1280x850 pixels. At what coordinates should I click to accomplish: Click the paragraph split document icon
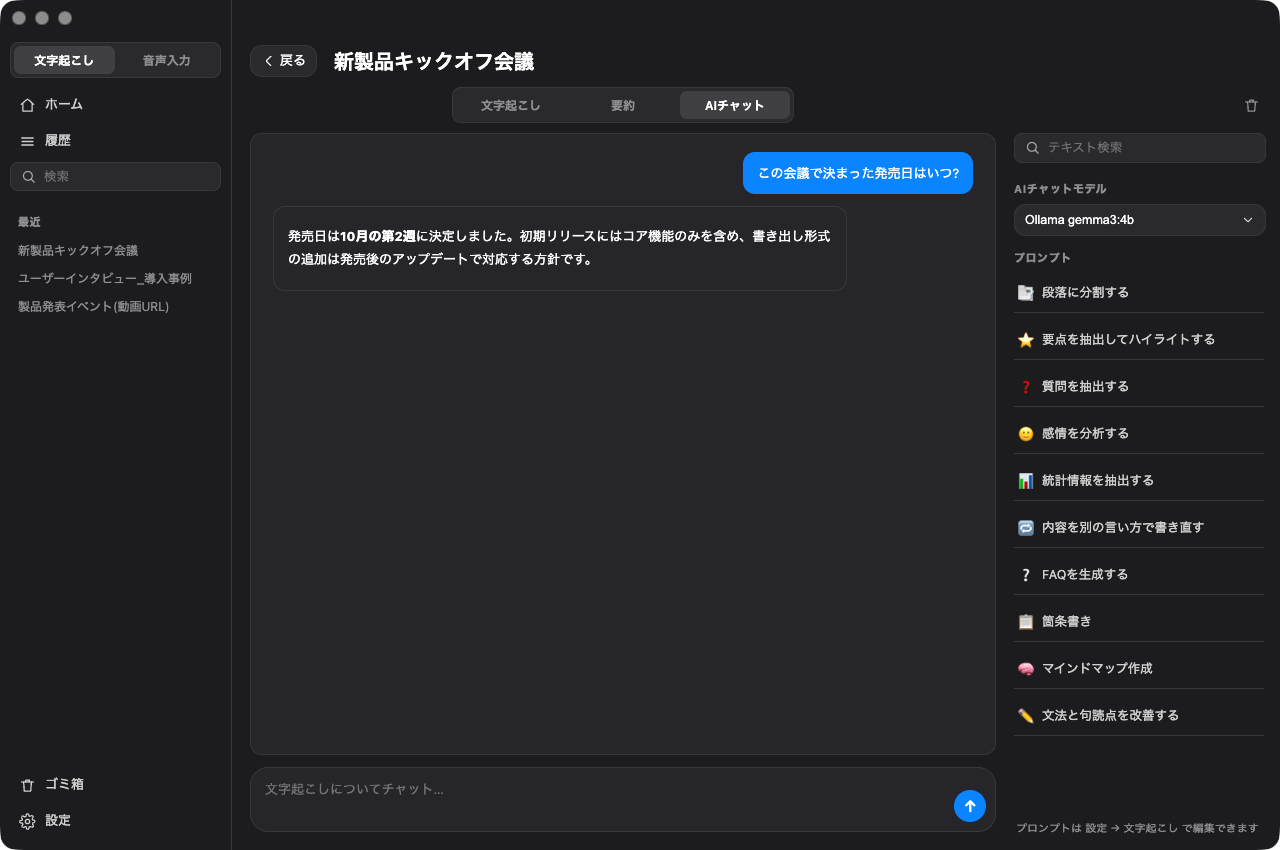click(1025, 293)
